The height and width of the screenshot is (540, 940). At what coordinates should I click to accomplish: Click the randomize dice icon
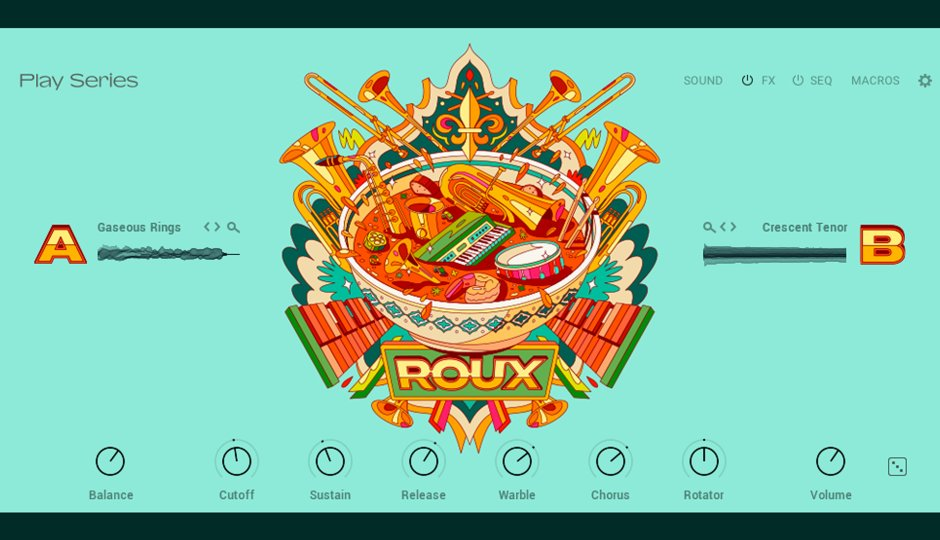coord(897,466)
